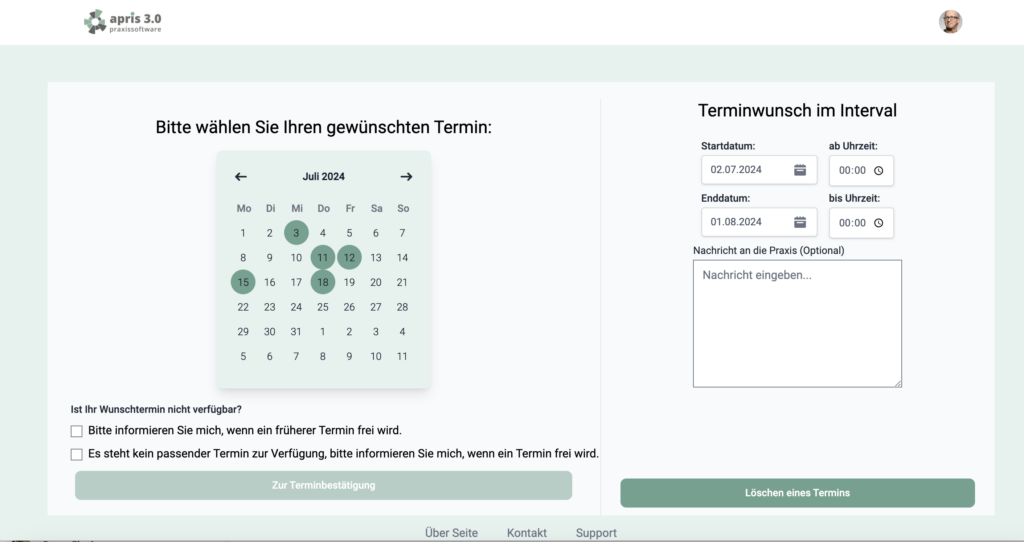1024x542 pixels.
Task: Click the Startdatum date field
Action: tap(759, 170)
